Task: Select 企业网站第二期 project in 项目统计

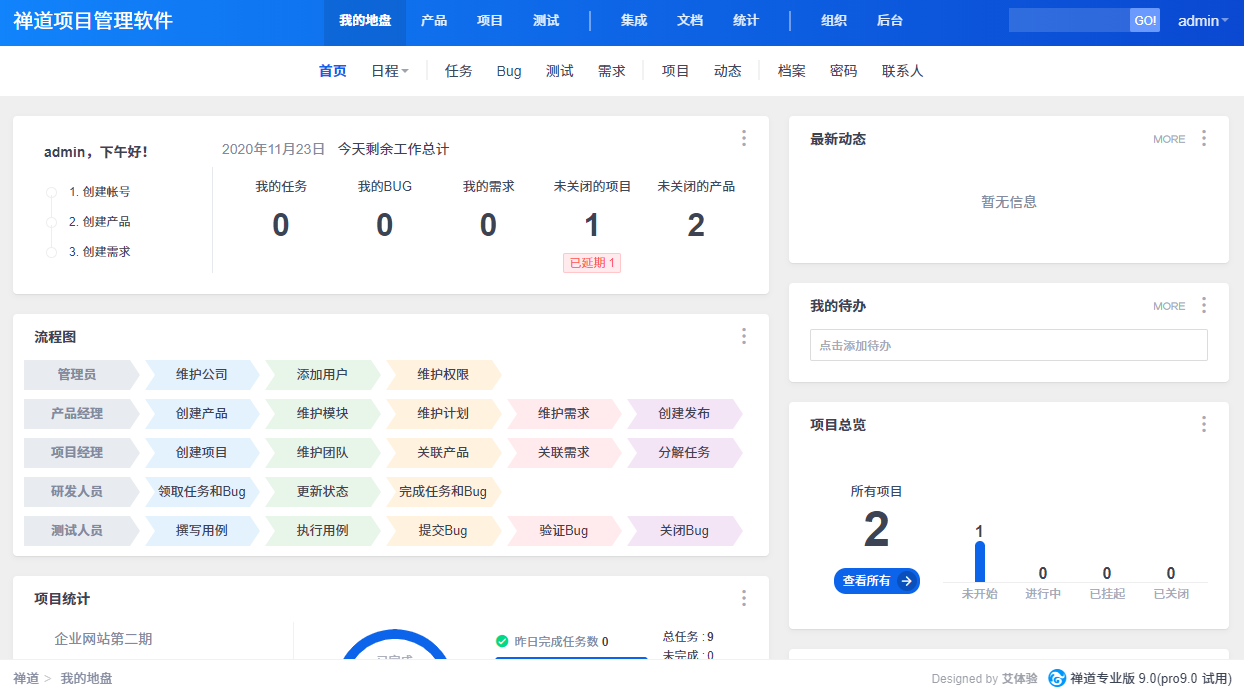Action: click(104, 639)
